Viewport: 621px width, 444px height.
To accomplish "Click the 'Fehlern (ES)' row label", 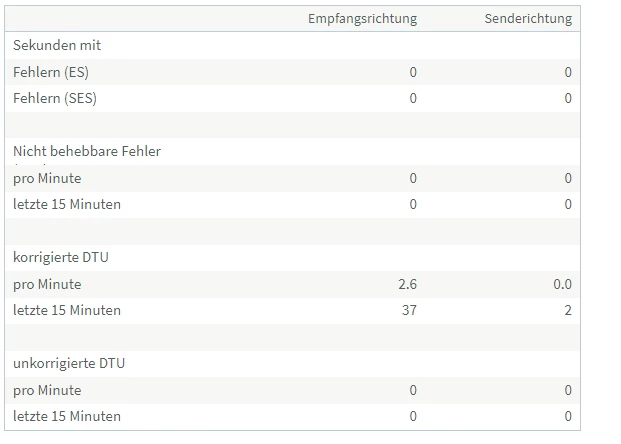I will click(x=57, y=72).
